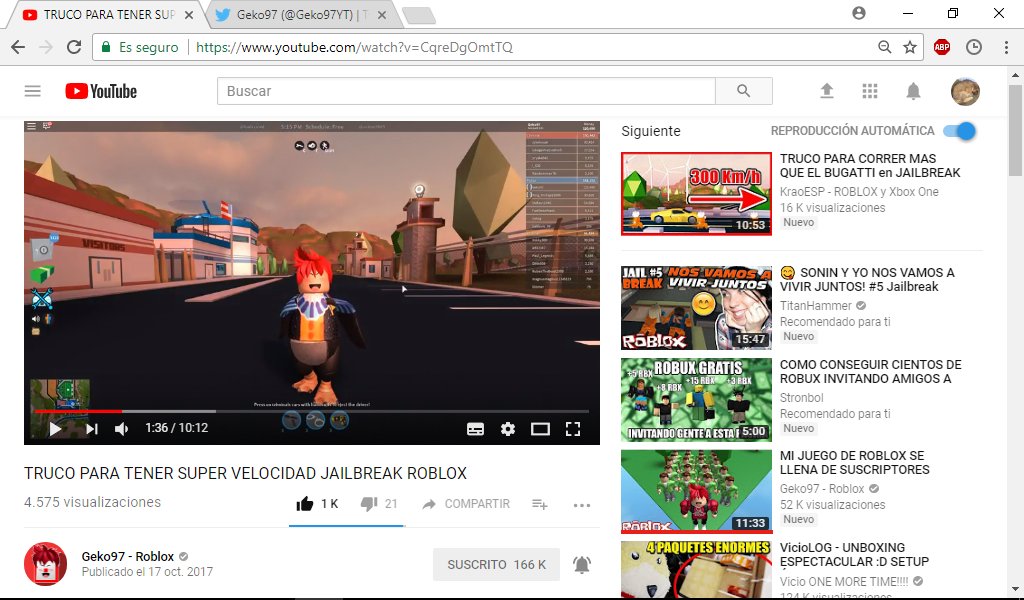The image size is (1024, 600).
Task: Open the JAIL BREAK #5 video thumbnail
Action: [x=696, y=308]
